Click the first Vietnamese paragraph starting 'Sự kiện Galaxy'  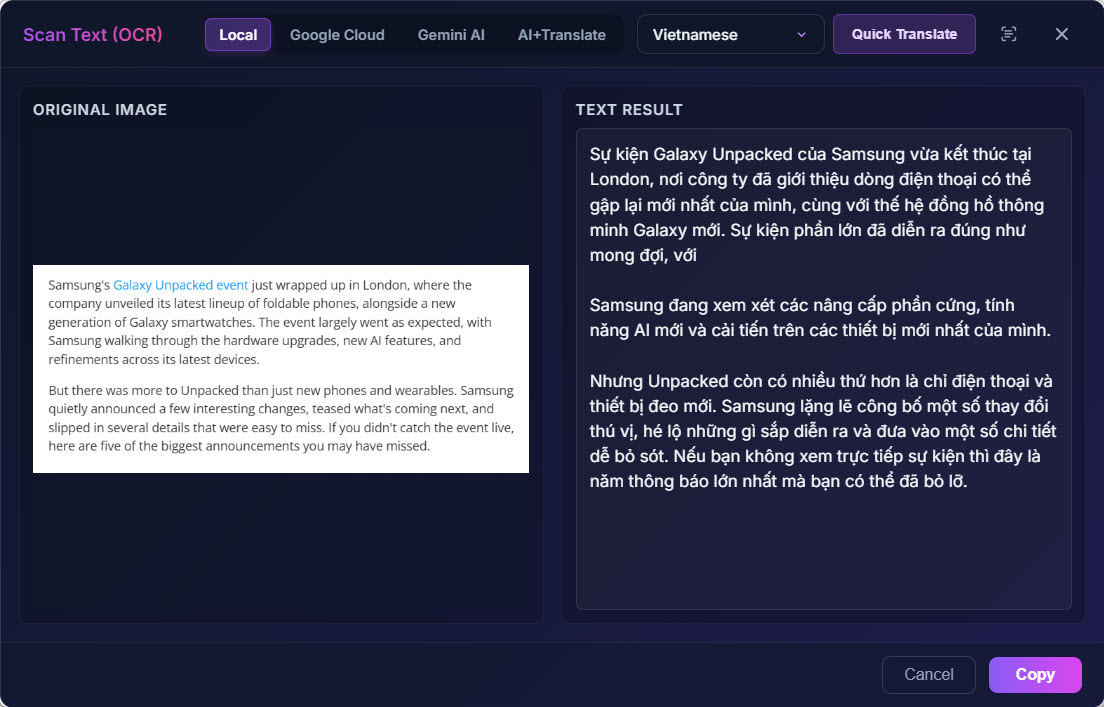coord(817,204)
